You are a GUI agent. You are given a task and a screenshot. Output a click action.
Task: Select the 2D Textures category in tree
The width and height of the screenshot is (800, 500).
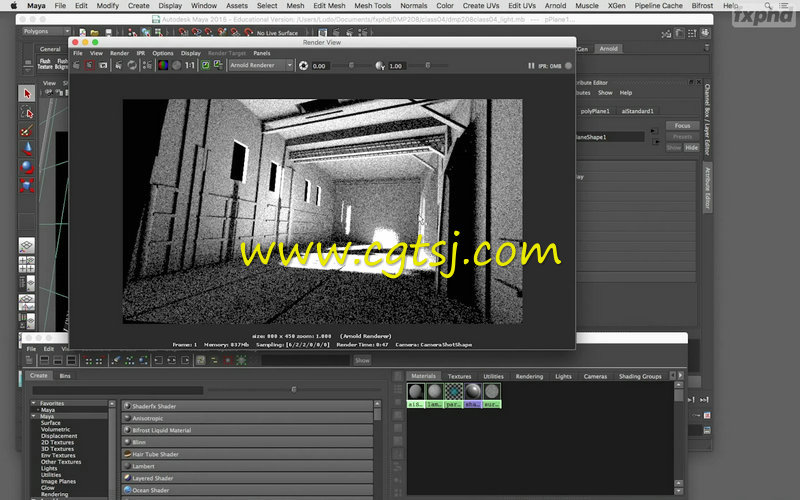coord(58,442)
